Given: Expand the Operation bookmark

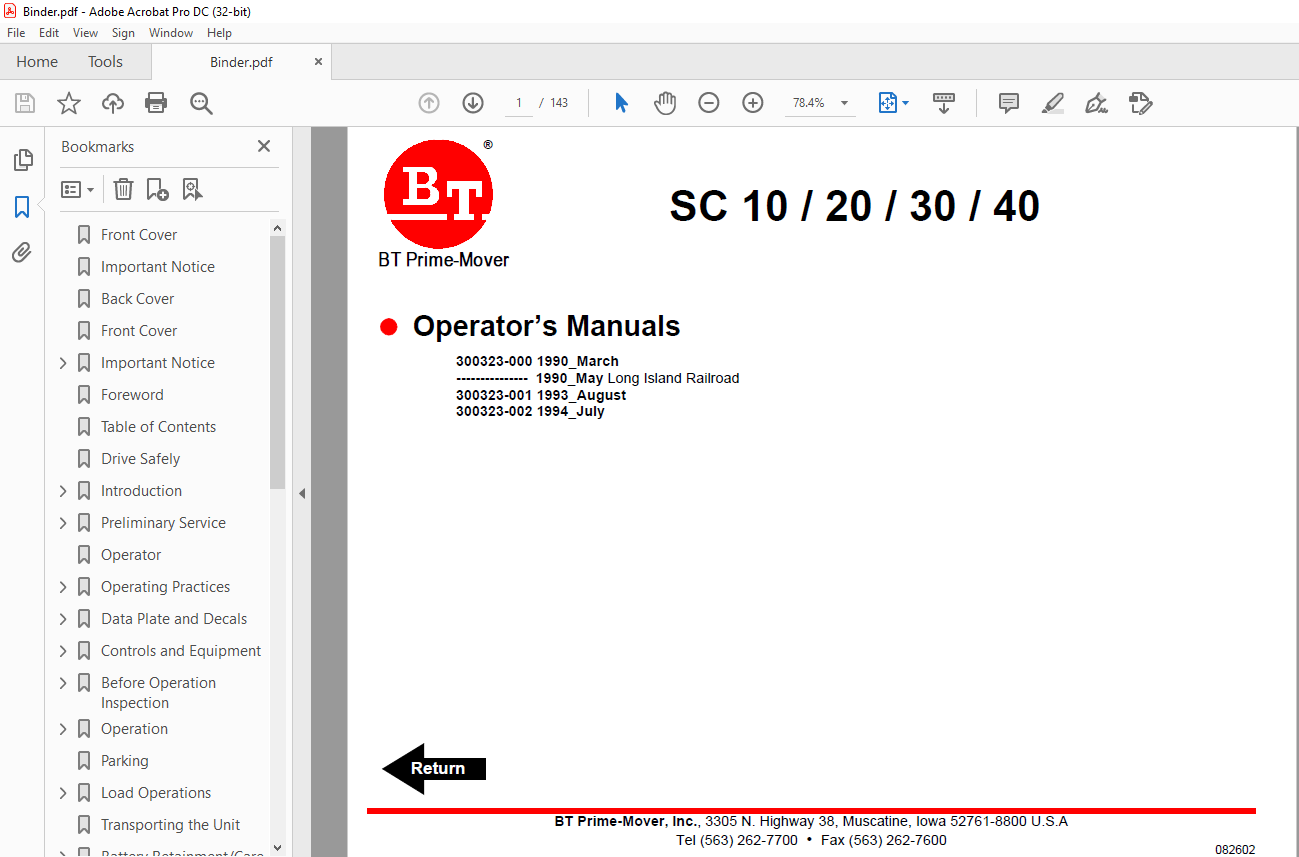Looking at the screenshot, I should click(x=64, y=729).
